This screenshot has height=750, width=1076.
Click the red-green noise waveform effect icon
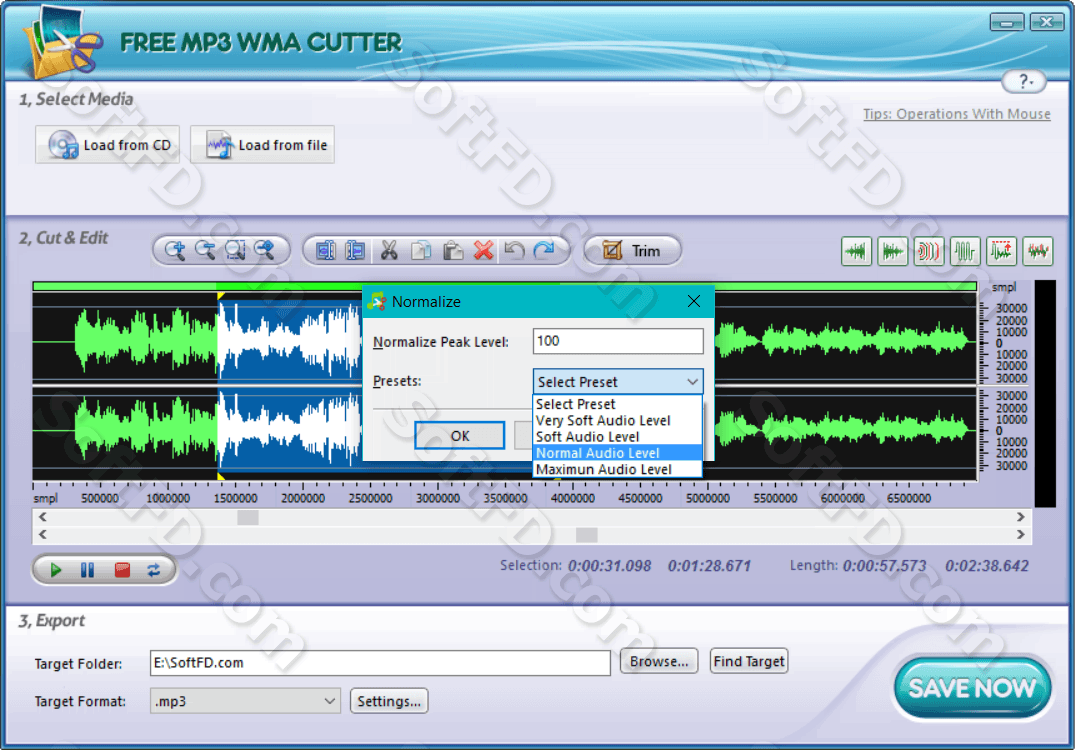point(1038,251)
